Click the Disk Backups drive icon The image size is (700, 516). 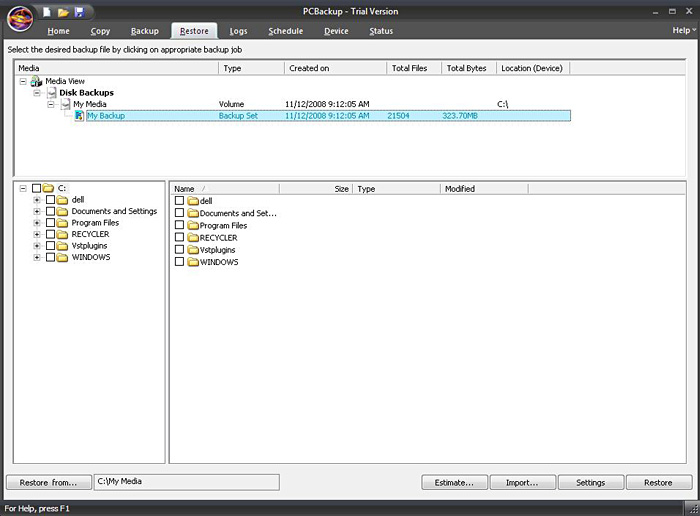(x=51, y=93)
